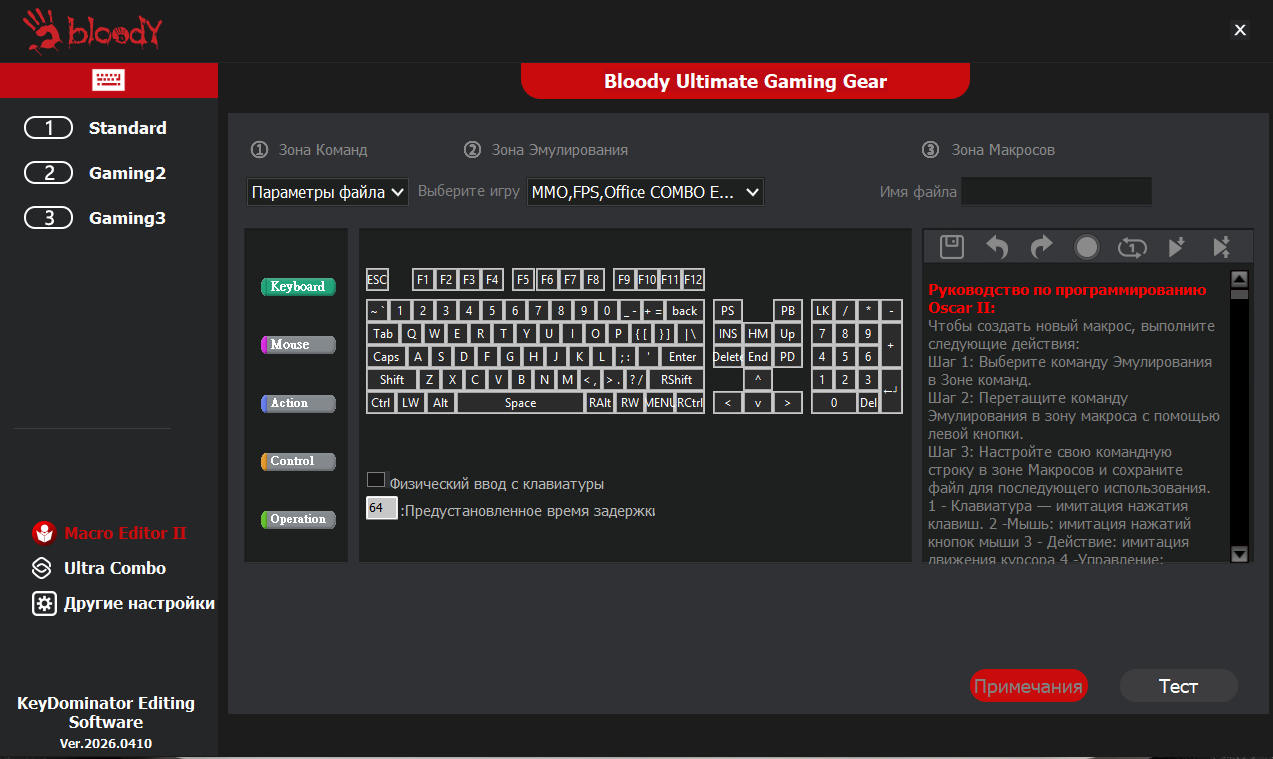Switch to Gaming2 profile
The height and width of the screenshot is (759, 1273).
(127, 173)
